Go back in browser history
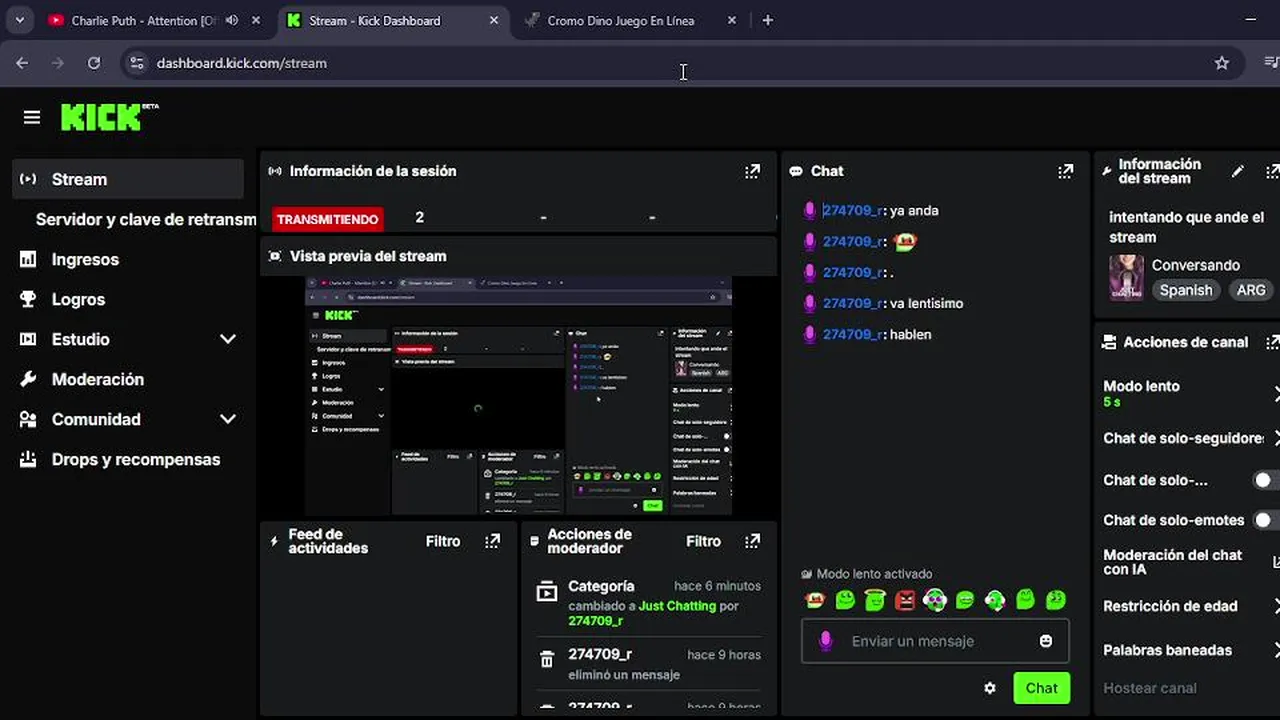The height and width of the screenshot is (720, 1280). pos(22,63)
